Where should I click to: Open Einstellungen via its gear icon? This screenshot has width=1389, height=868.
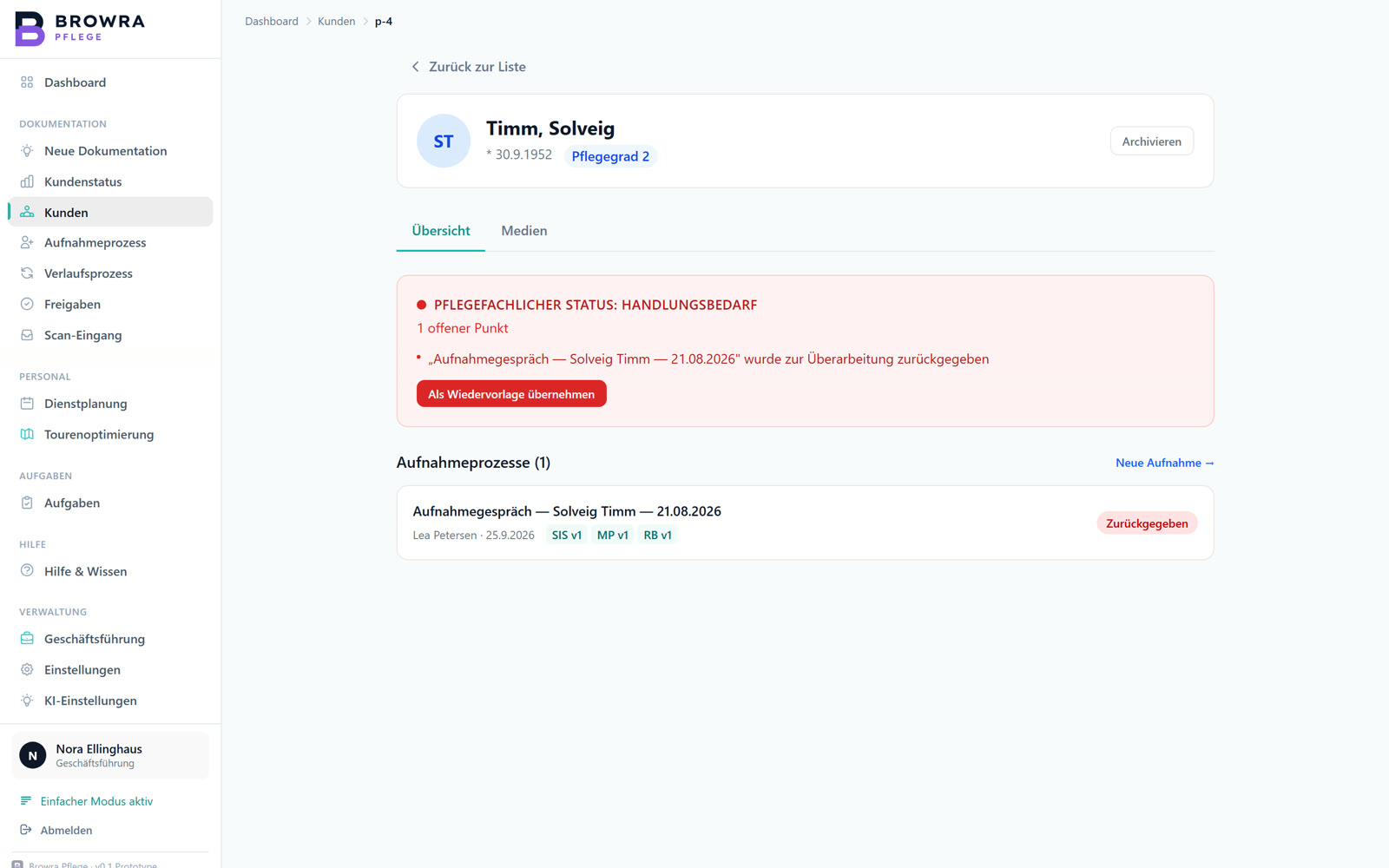pos(27,669)
